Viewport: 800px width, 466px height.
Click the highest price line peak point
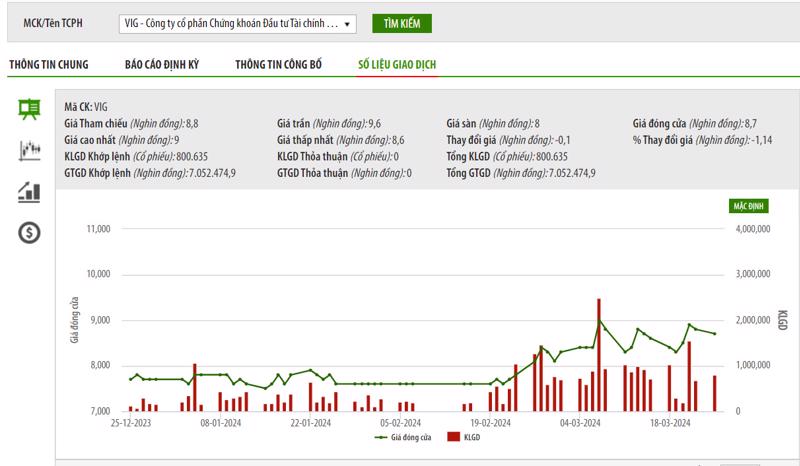[x=599, y=321]
